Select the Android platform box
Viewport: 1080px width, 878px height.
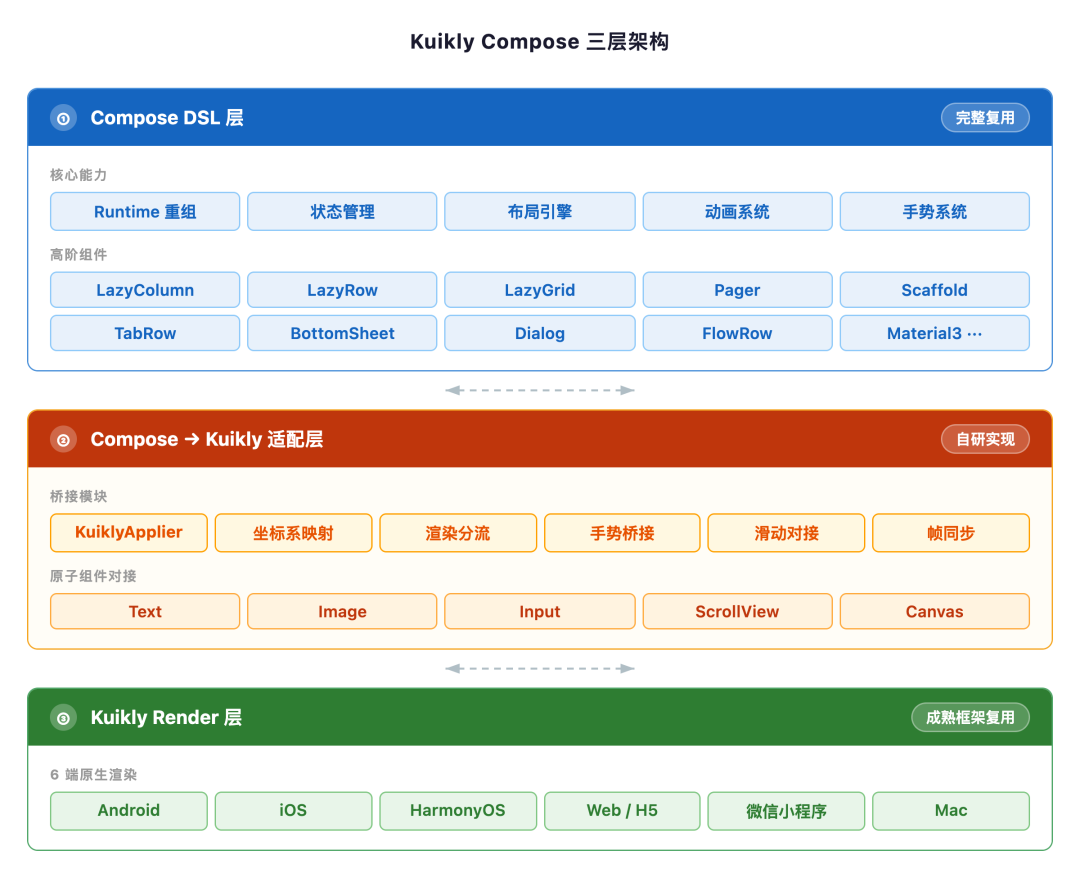[x=129, y=811]
